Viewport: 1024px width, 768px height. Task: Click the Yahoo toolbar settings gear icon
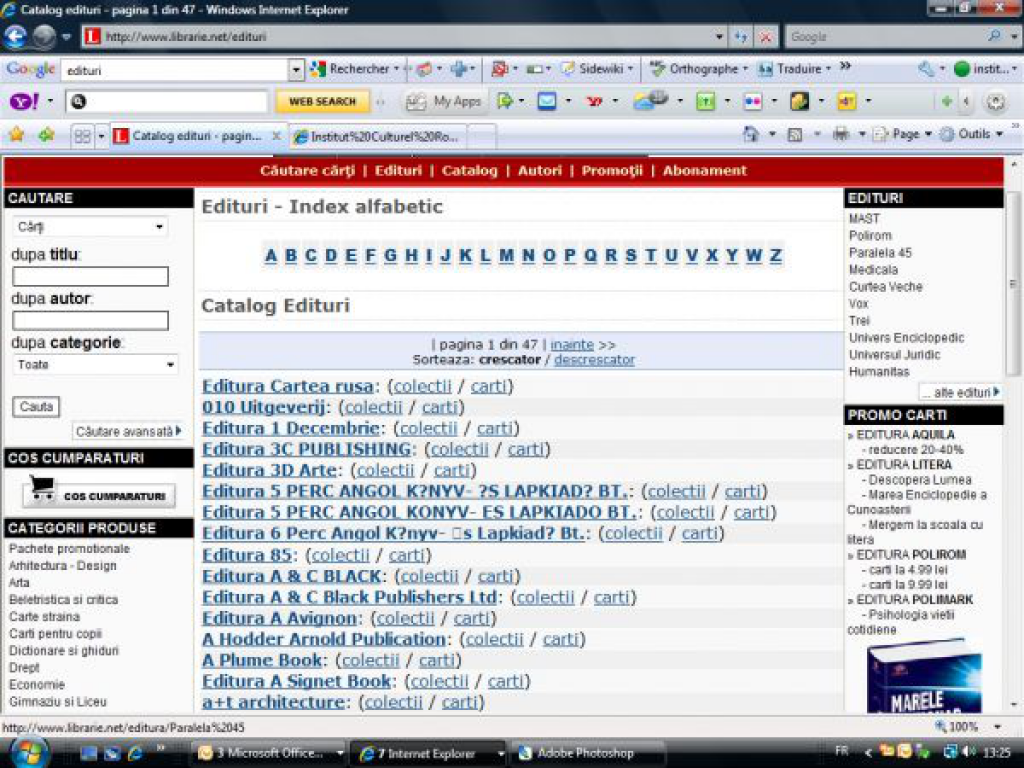995,101
